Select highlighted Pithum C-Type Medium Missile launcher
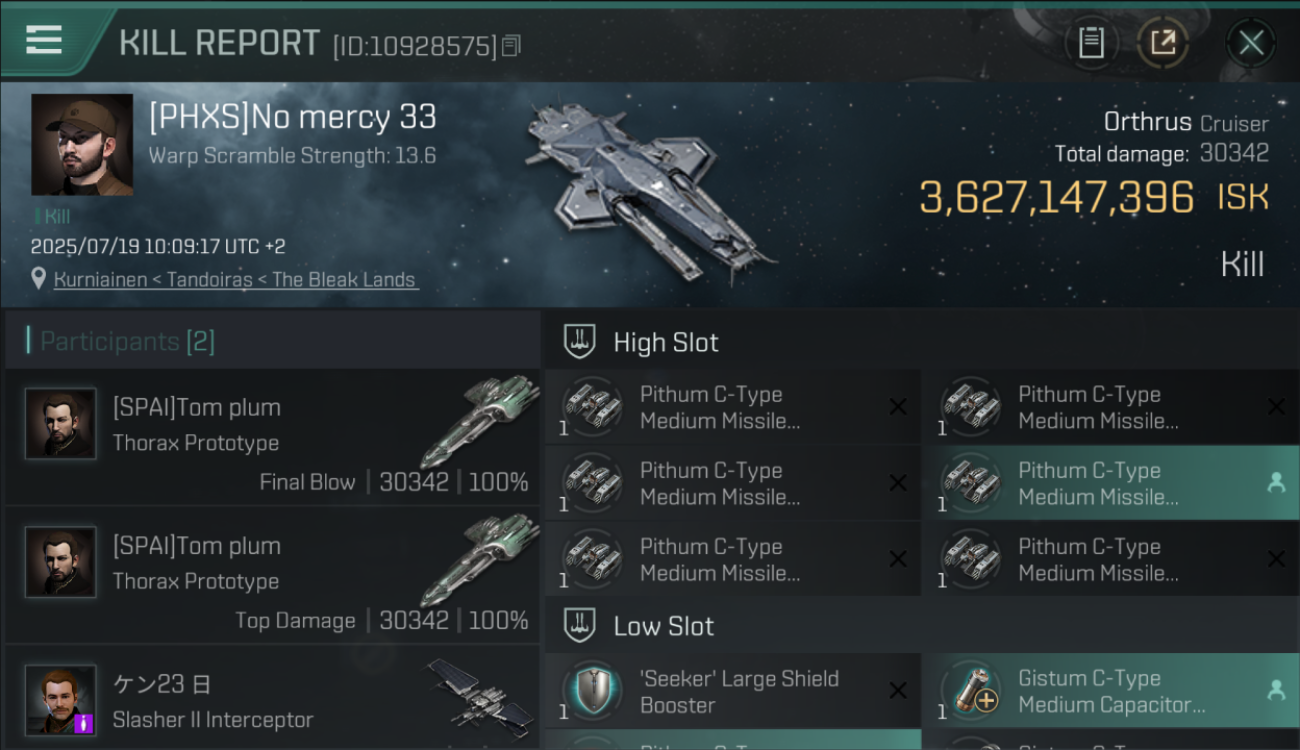Screen dimensions: 1300x750 (x=1111, y=483)
